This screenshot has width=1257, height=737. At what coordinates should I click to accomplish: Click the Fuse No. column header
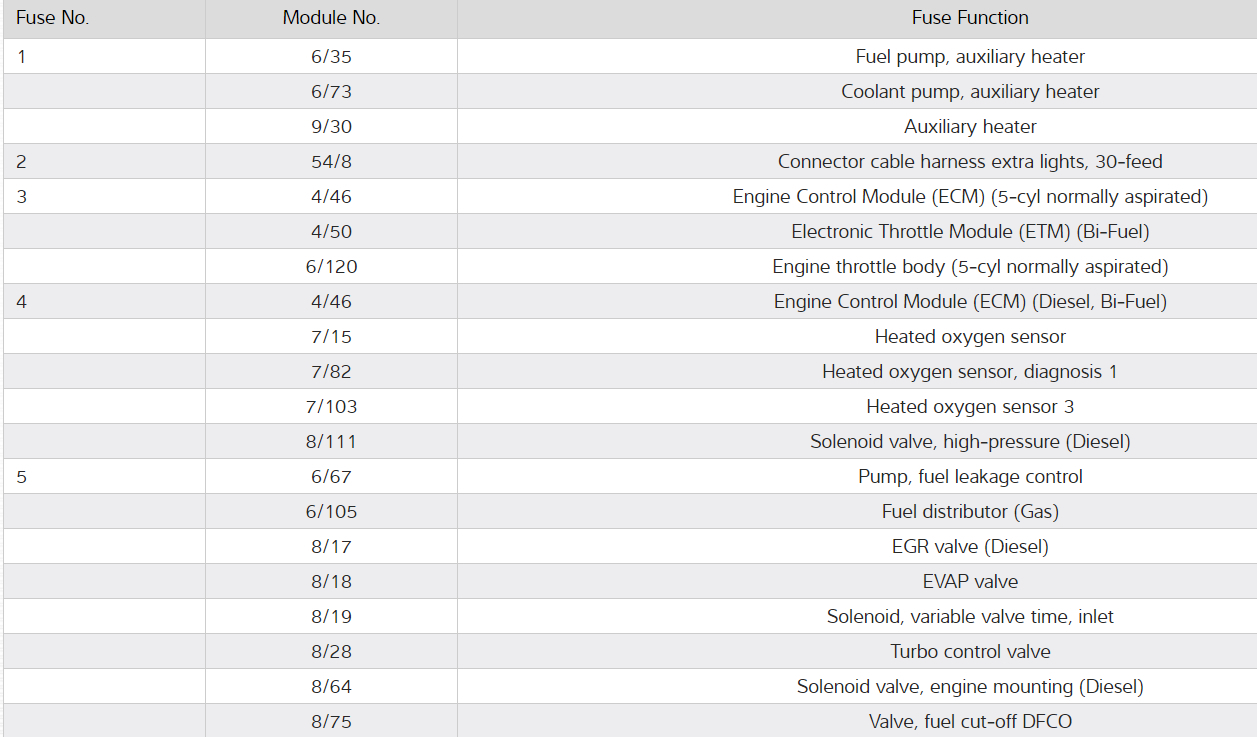point(53,18)
